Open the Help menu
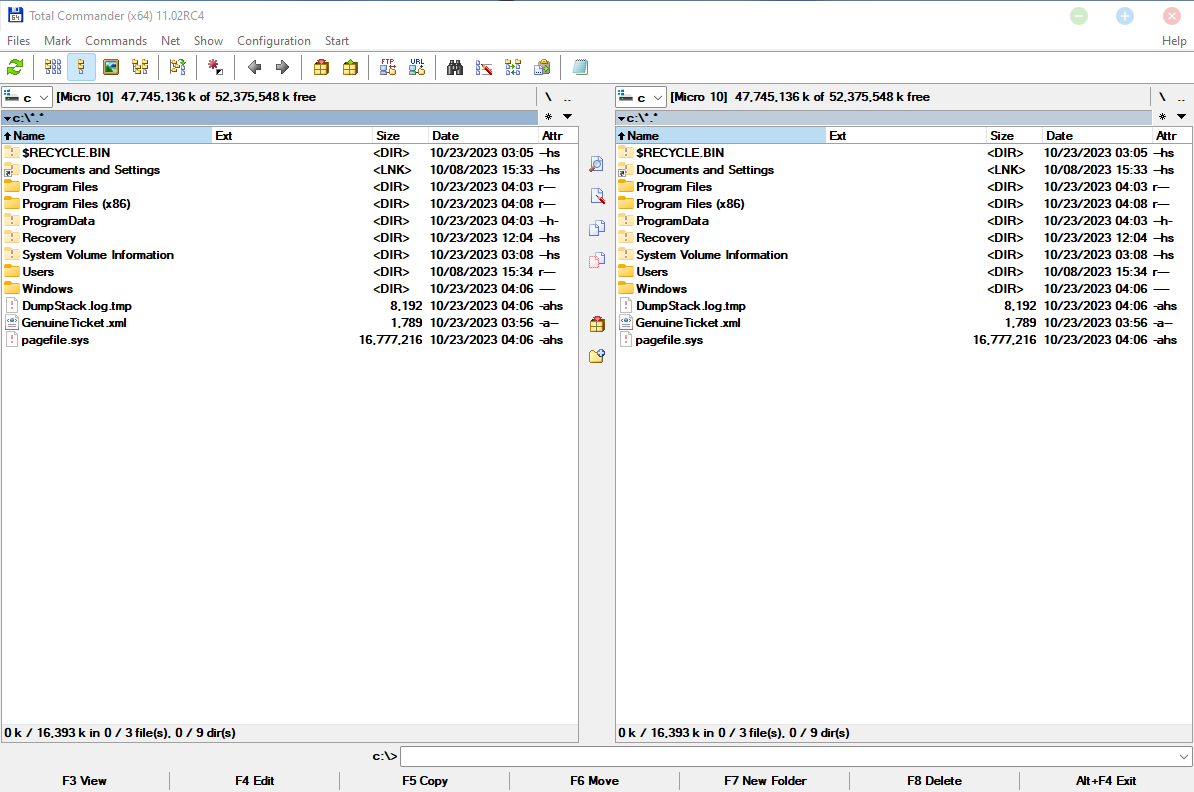Viewport: 1194px width, 792px height. (x=1173, y=40)
